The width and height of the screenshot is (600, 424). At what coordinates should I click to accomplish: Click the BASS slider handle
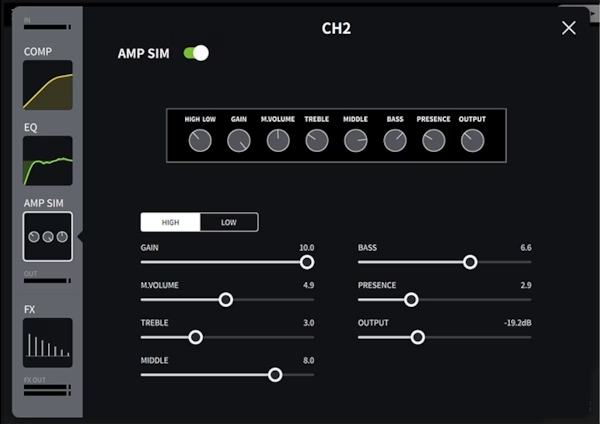click(x=470, y=262)
